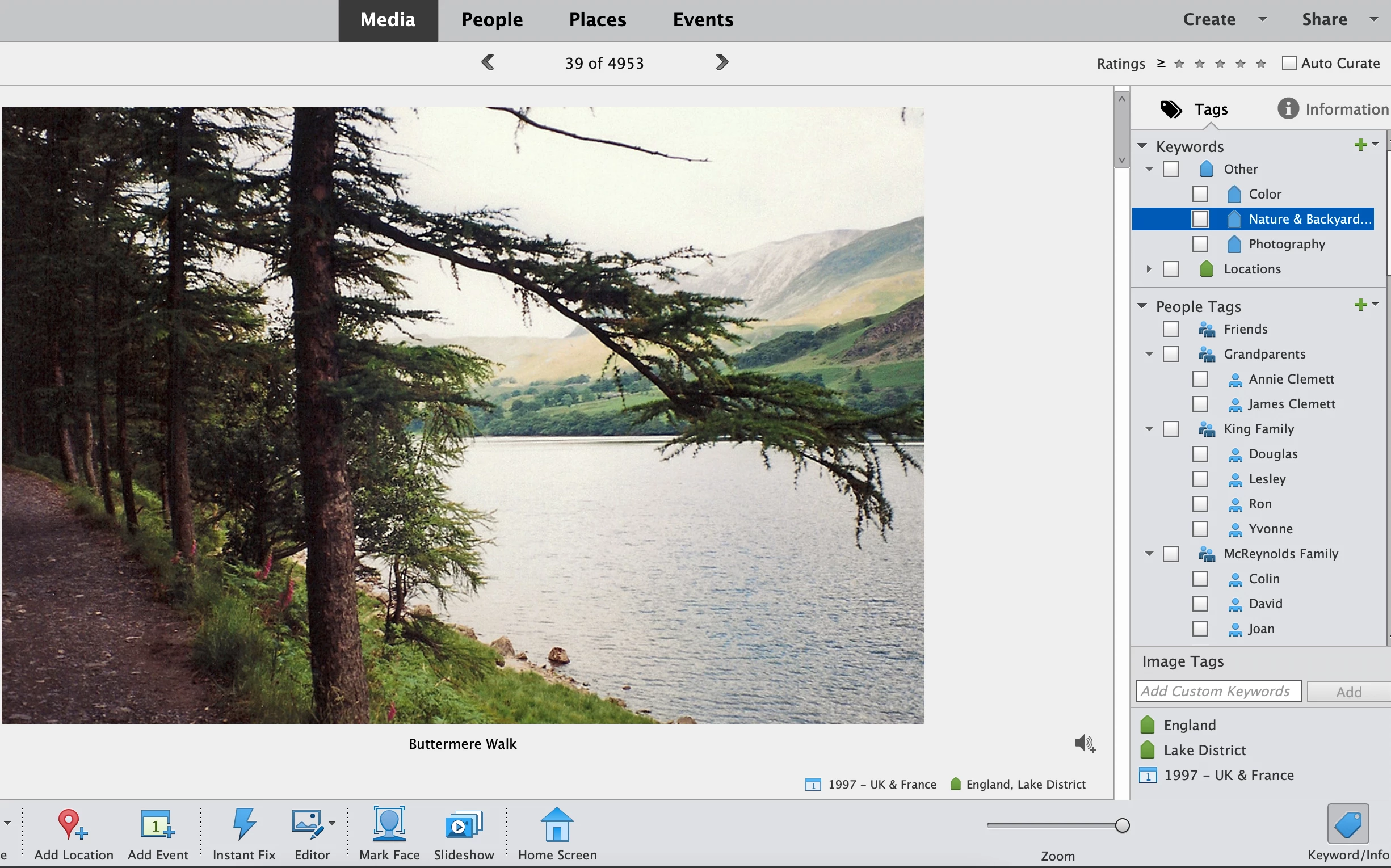Click the Add Location pin icon
Viewport: 1391px width, 868px height.
coord(71,824)
